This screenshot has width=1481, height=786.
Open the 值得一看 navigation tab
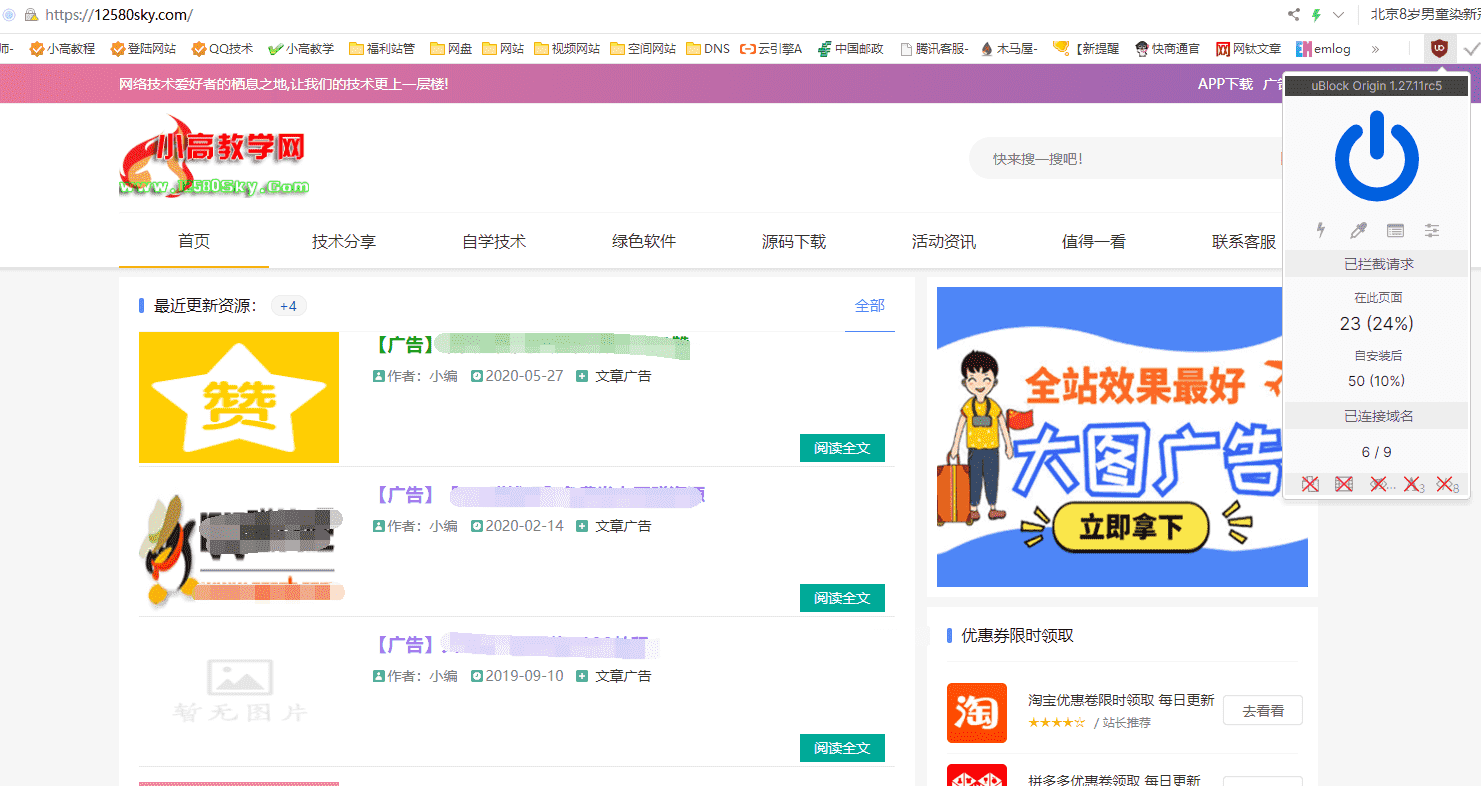pyautogui.click(x=1094, y=241)
